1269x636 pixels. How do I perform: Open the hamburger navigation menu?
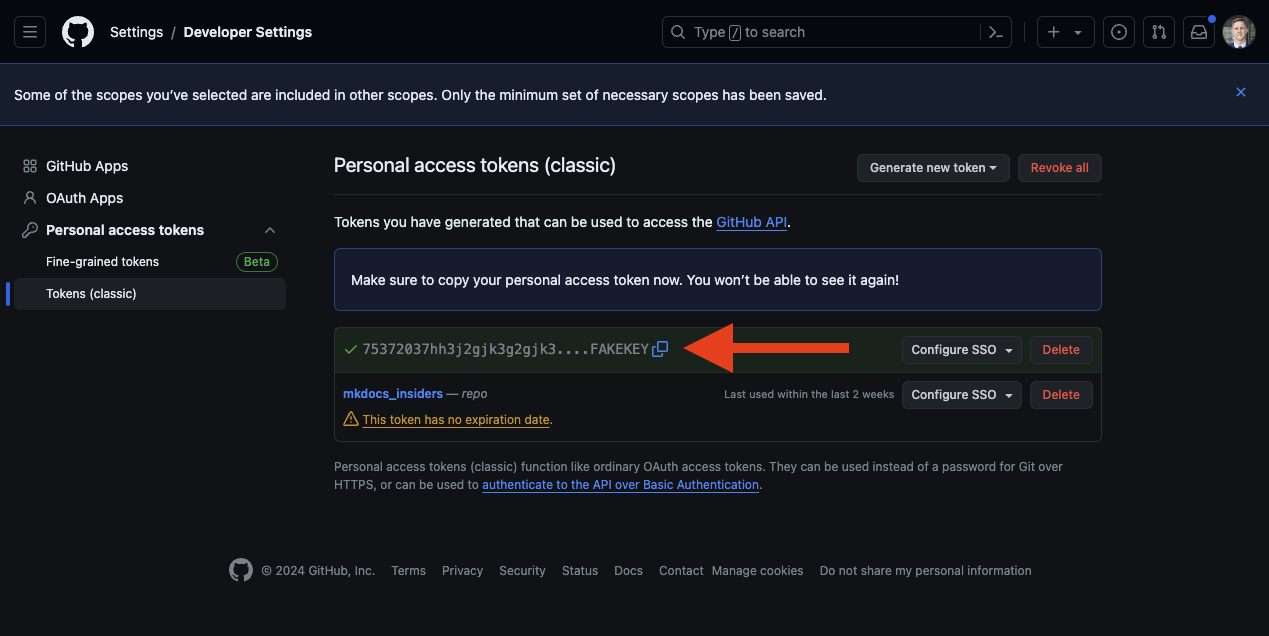tap(30, 32)
